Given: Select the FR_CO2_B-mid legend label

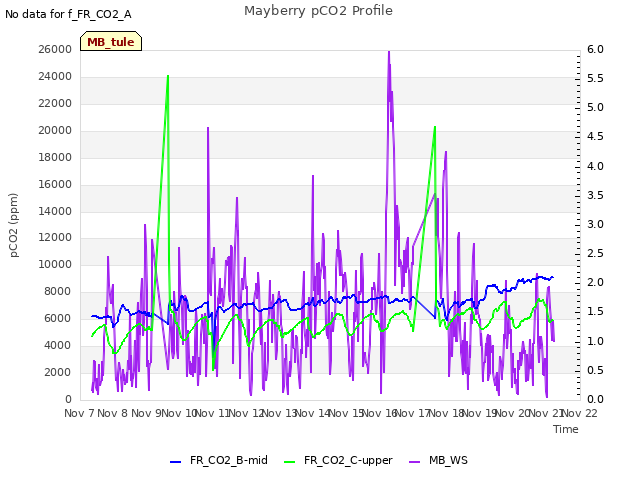Looking at the screenshot, I should click(229, 460).
